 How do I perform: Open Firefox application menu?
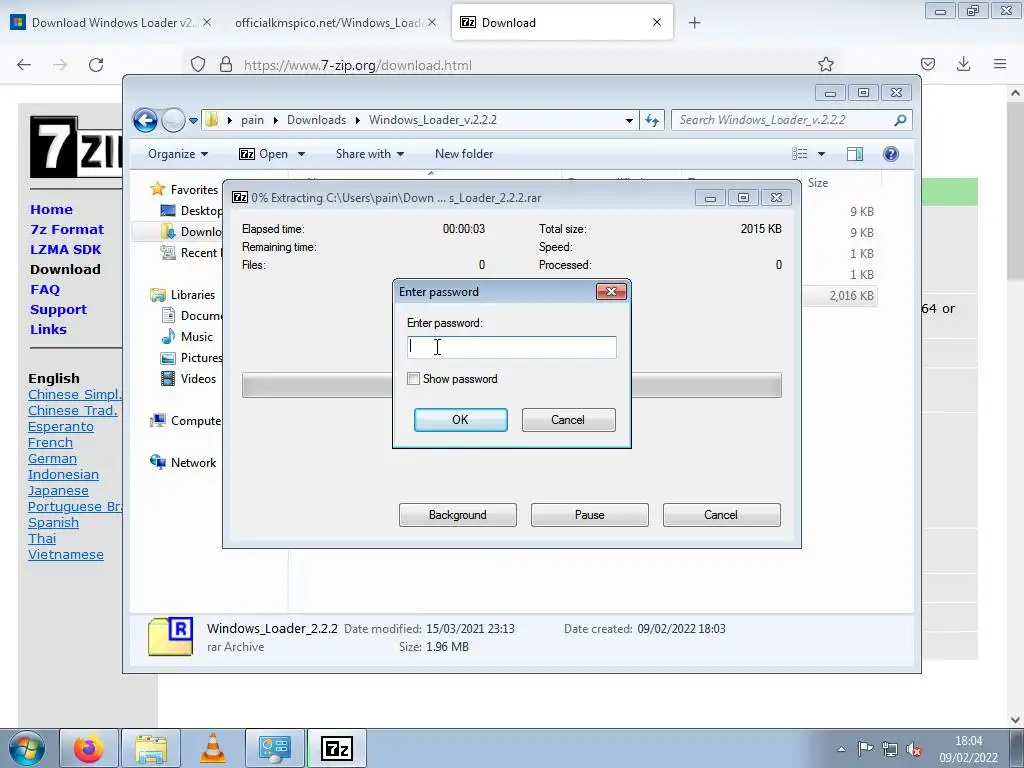(x=1000, y=64)
